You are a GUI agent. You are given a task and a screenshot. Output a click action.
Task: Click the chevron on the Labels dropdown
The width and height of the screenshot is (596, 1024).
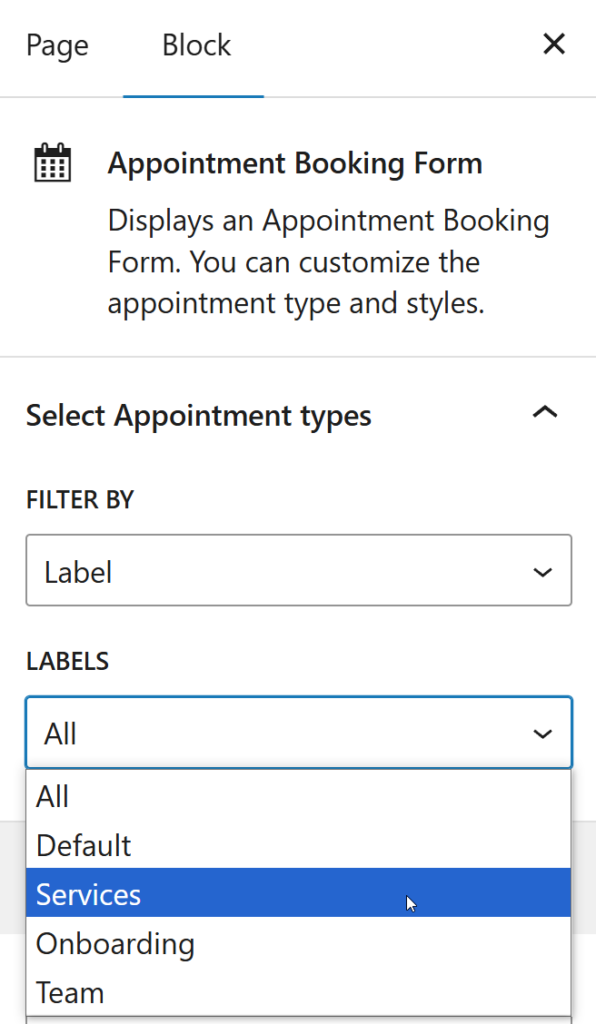coord(542,733)
